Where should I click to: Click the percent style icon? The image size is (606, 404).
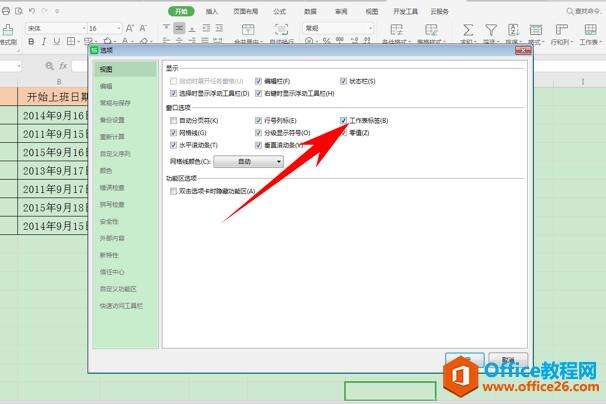(327, 41)
